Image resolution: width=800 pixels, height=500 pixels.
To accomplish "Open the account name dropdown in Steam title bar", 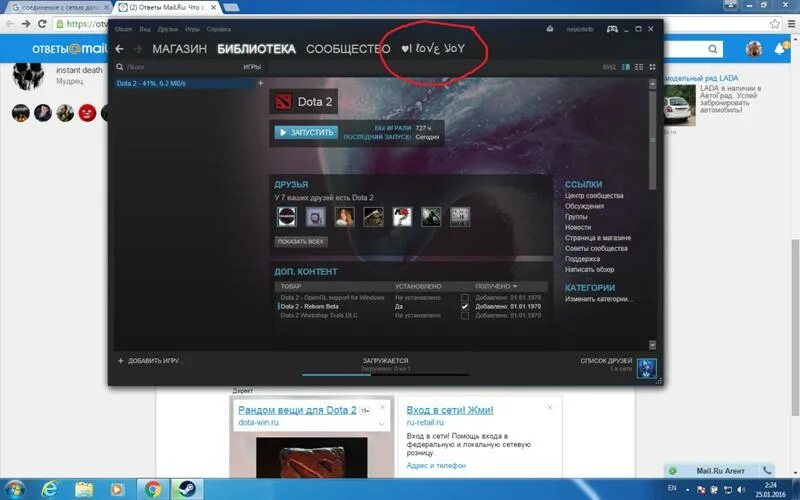I will coord(580,29).
